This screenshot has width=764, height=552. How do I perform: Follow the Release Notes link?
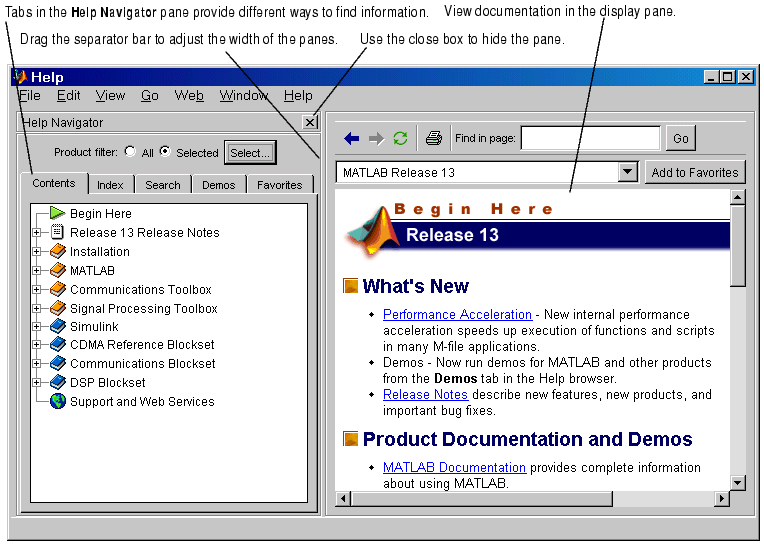[425, 395]
